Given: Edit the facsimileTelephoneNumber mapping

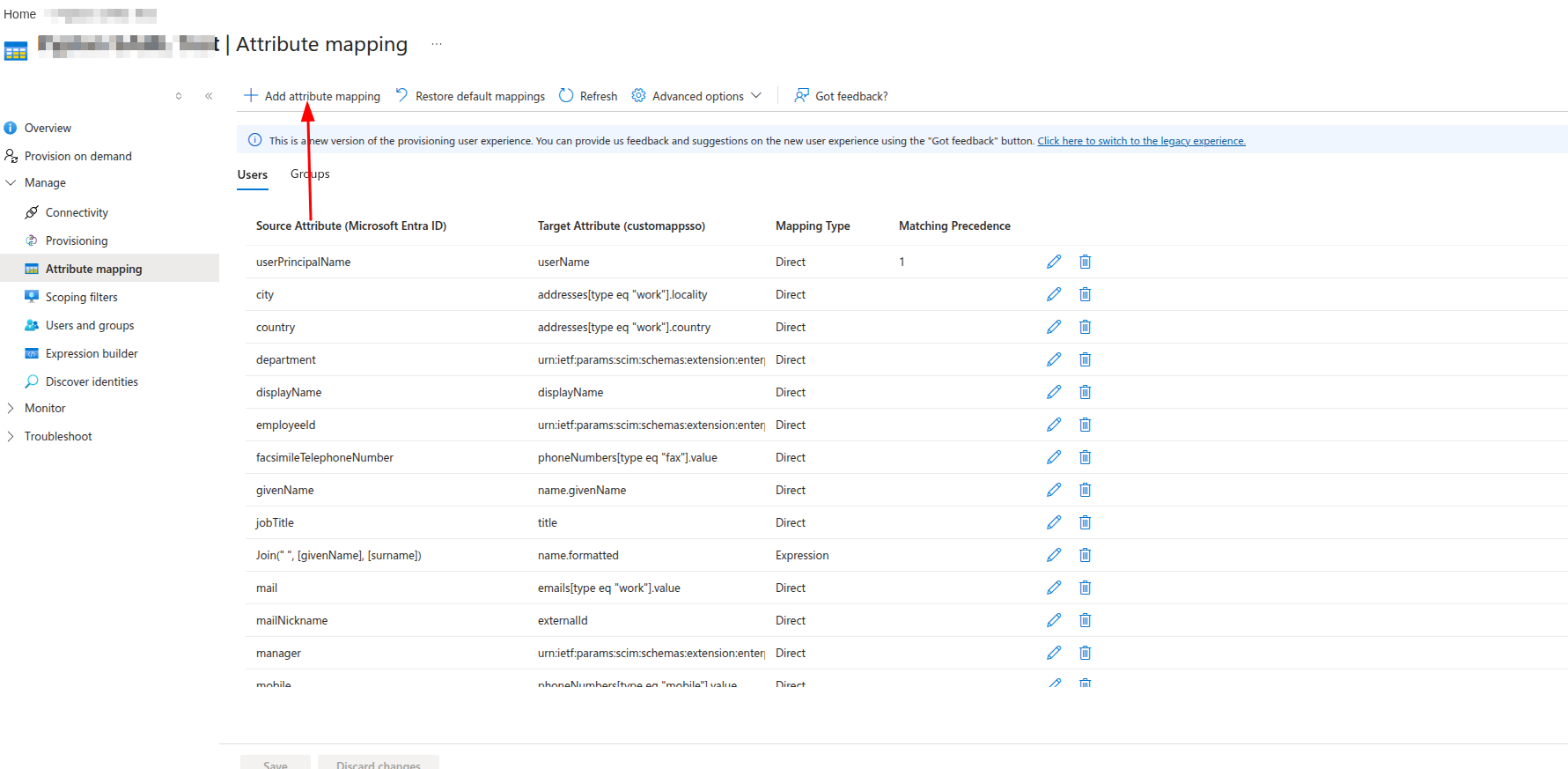Looking at the screenshot, I should point(1054,457).
